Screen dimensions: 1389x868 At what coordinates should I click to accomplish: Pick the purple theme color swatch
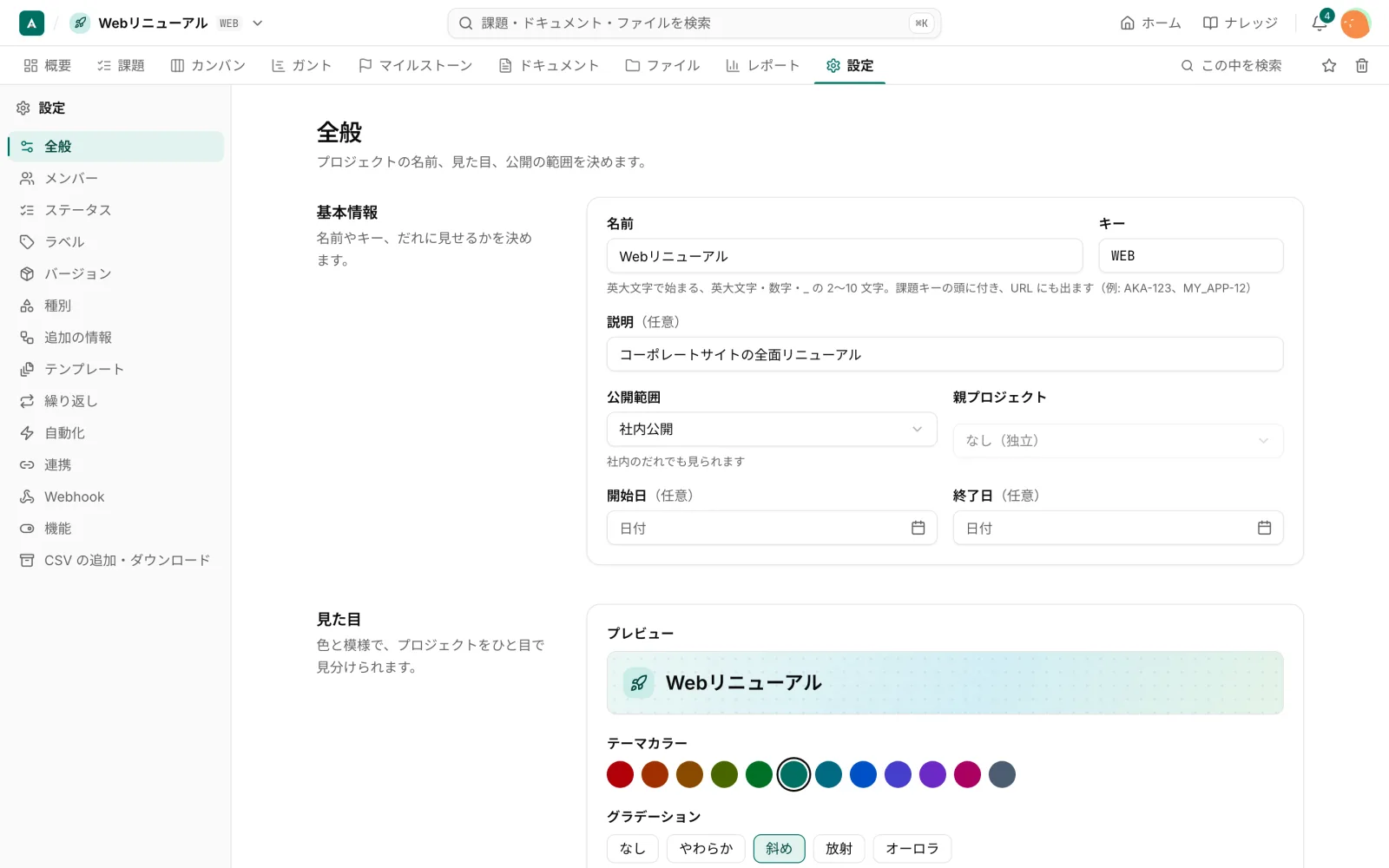(932, 774)
